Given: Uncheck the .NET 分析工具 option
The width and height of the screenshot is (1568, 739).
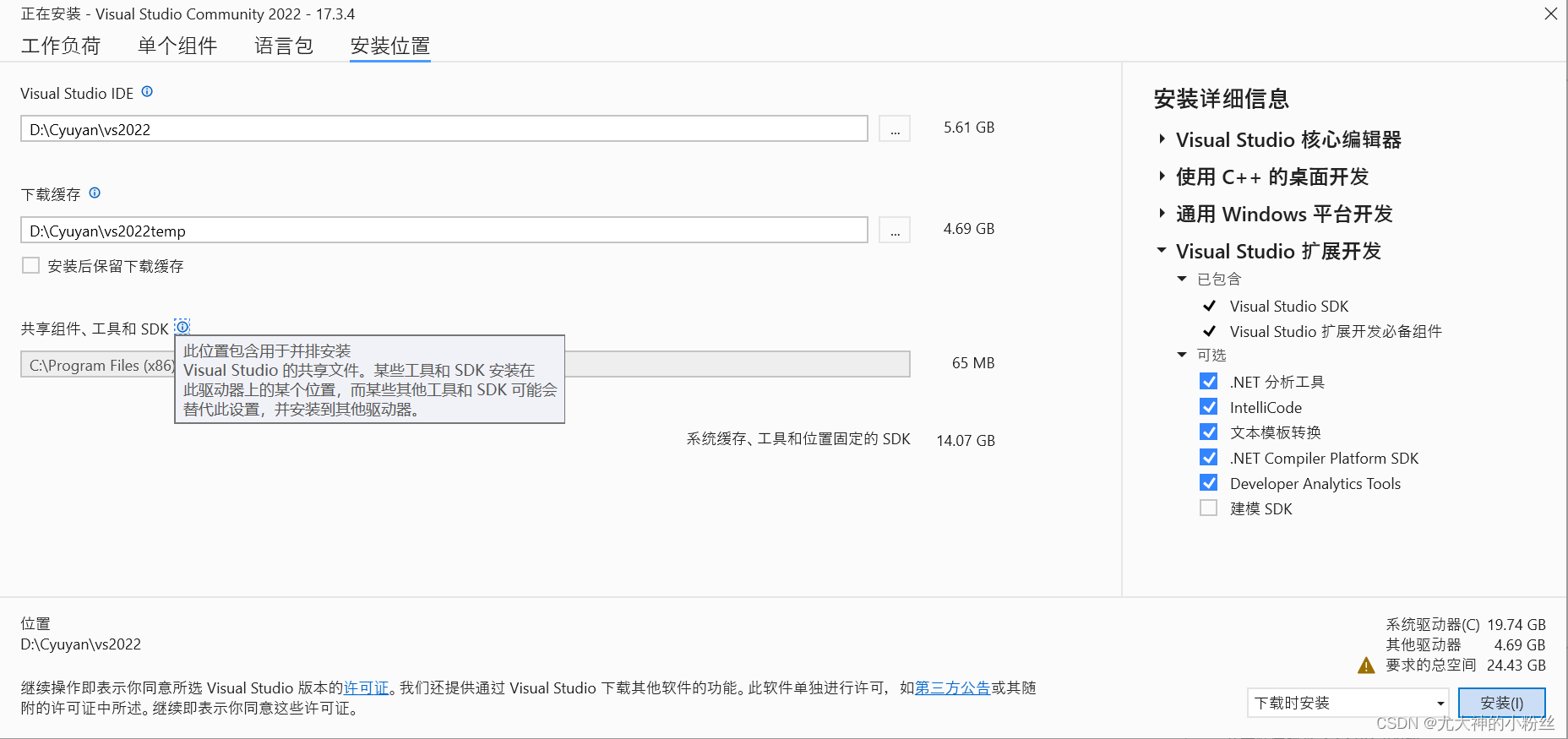Looking at the screenshot, I should (x=1209, y=382).
